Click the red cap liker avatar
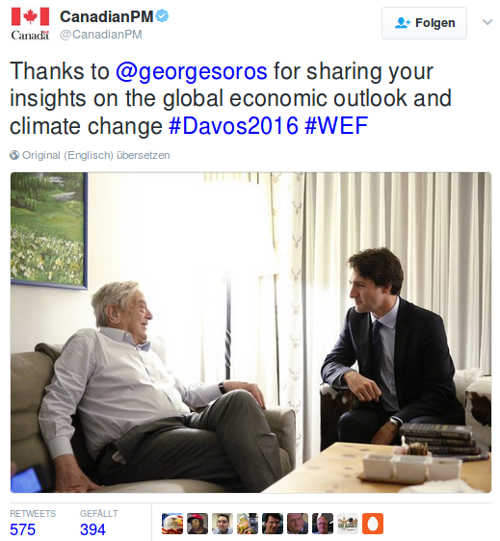This screenshot has width=500, height=541. 197,523
